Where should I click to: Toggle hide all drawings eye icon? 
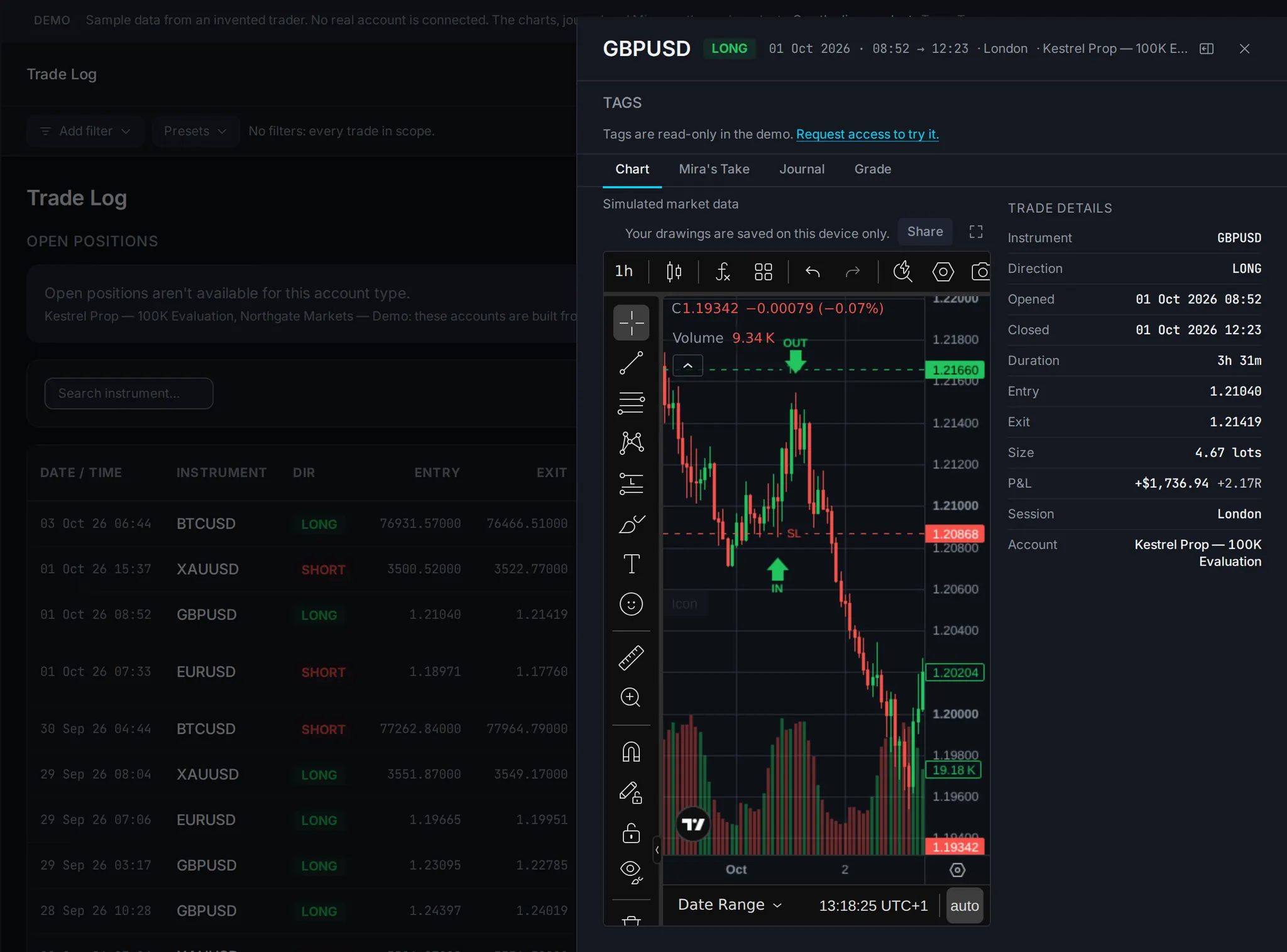click(631, 872)
